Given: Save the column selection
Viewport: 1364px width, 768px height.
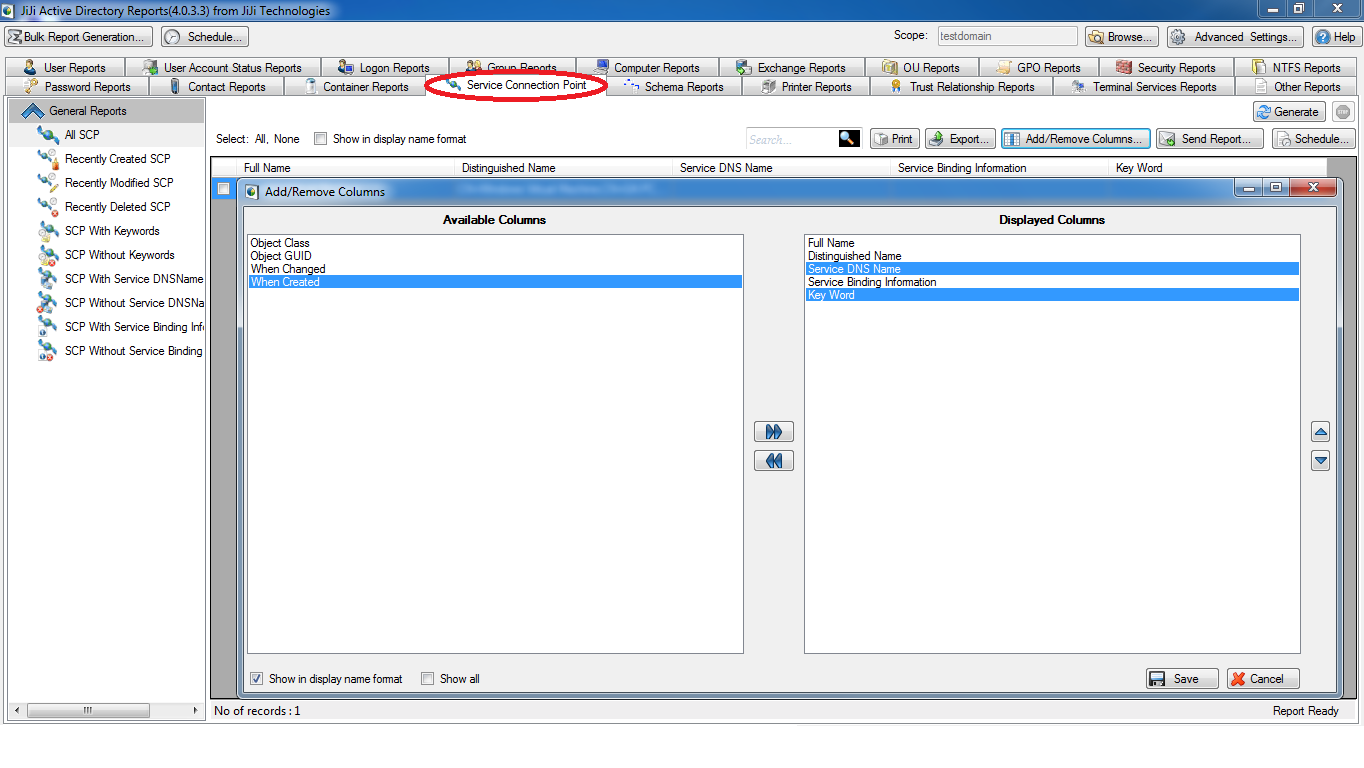Looking at the screenshot, I should tap(1182, 679).
